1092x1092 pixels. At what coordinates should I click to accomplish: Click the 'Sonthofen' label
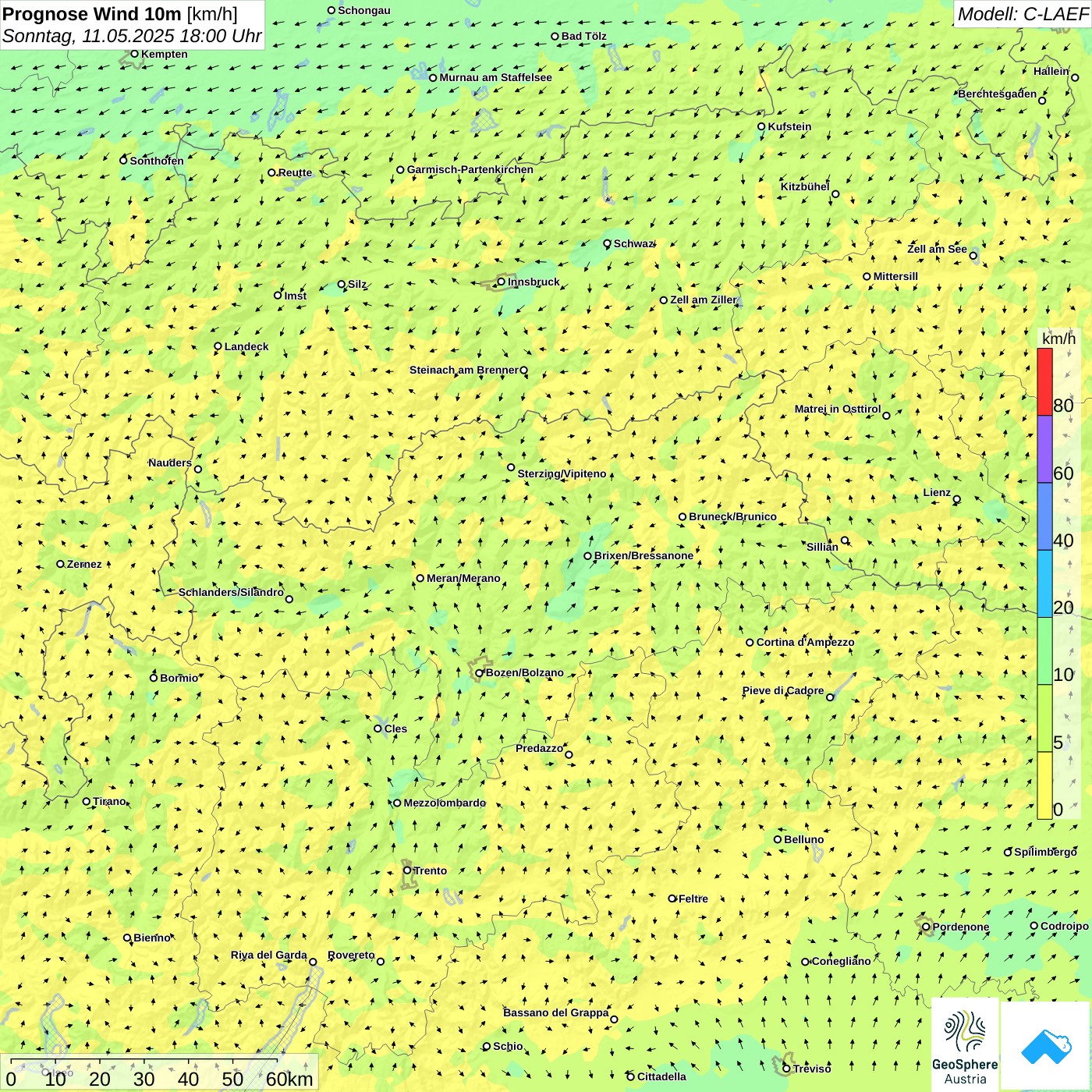coord(157,161)
